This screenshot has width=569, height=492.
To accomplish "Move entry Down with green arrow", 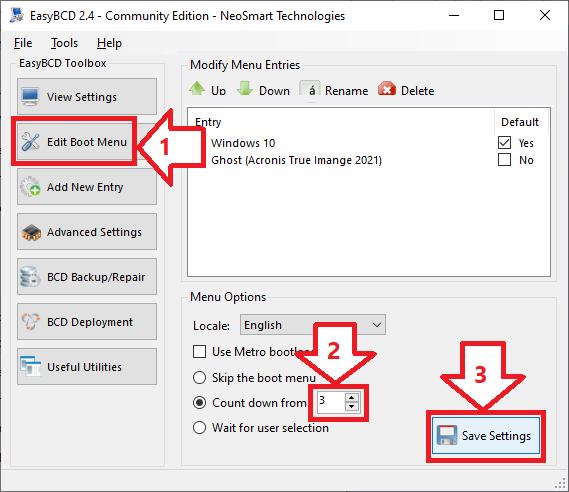I will pyautogui.click(x=263, y=90).
